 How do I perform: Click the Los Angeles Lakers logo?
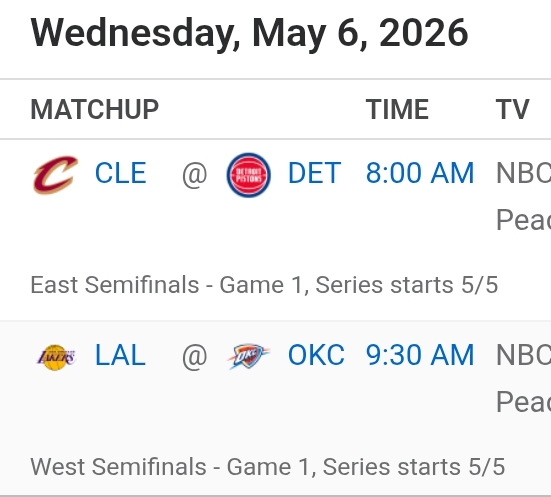click(56, 357)
